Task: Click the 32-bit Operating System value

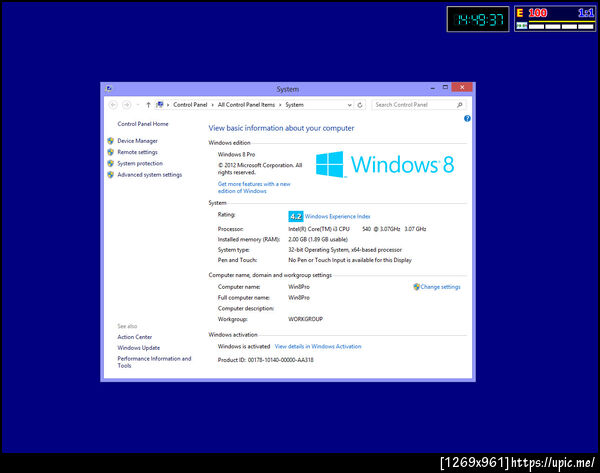Action: [345, 250]
